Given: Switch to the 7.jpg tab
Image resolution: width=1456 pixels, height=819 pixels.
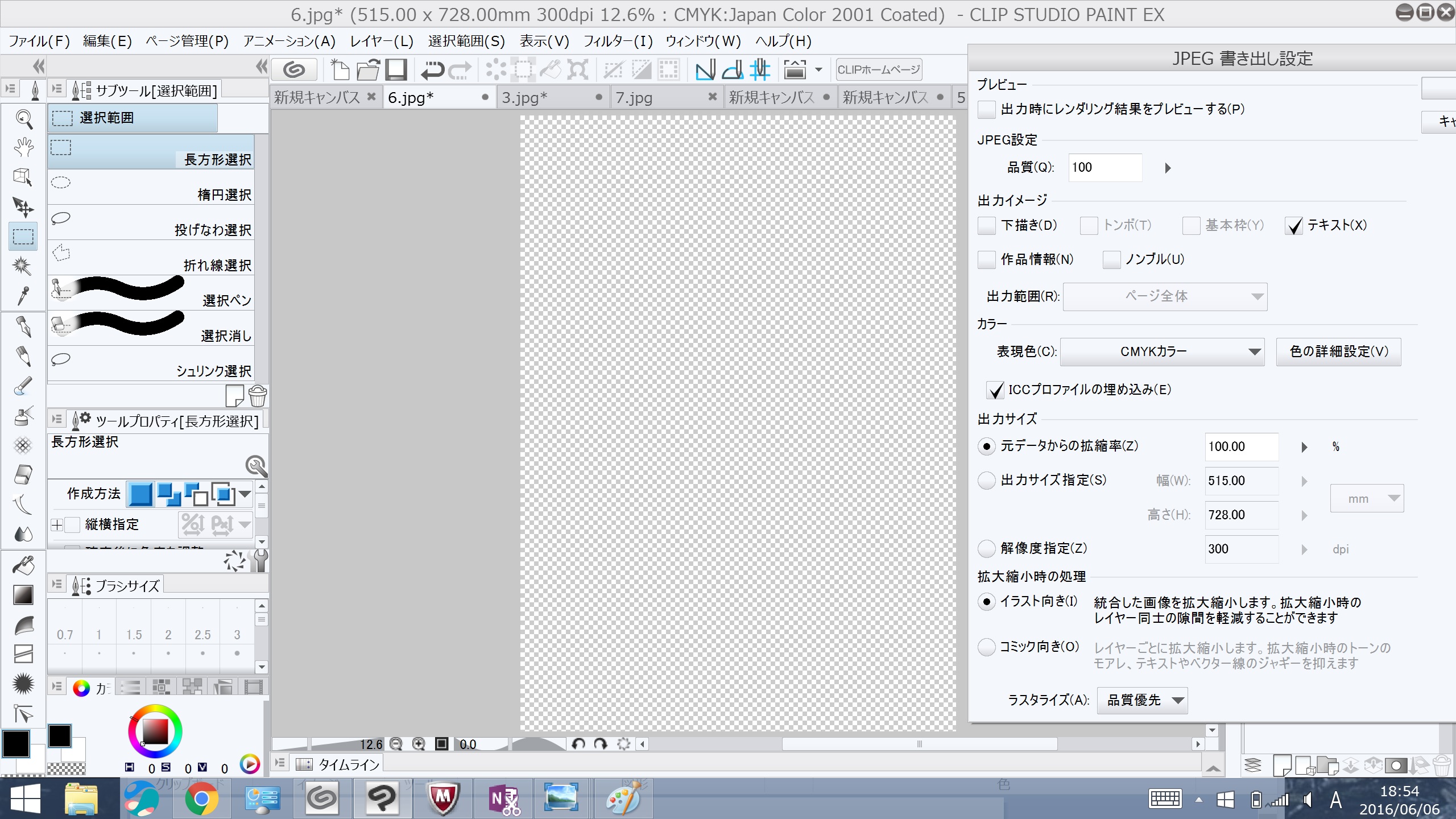Looking at the screenshot, I should pos(634,98).
